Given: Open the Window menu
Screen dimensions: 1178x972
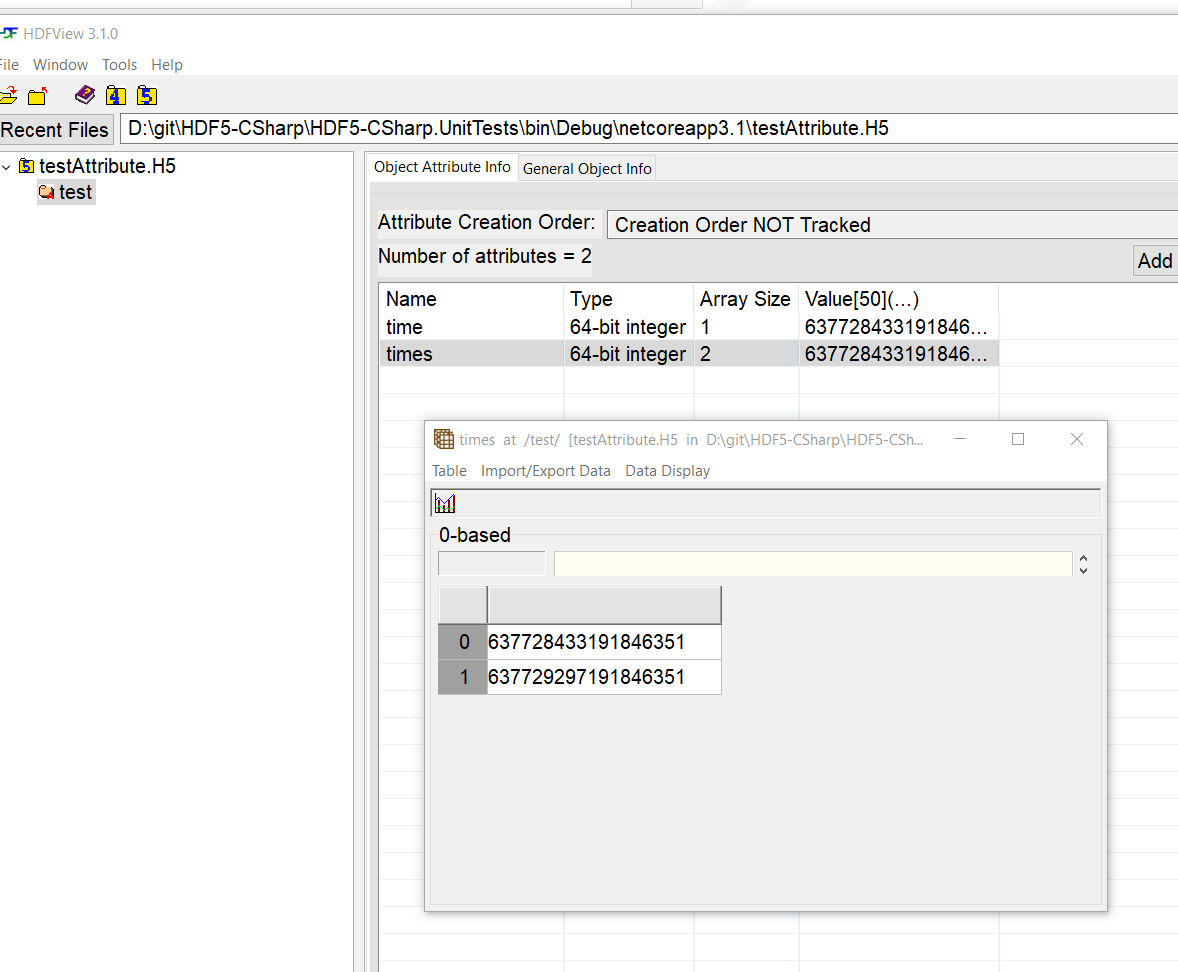Looking at the screenshot, I should (x=60, y=65).
